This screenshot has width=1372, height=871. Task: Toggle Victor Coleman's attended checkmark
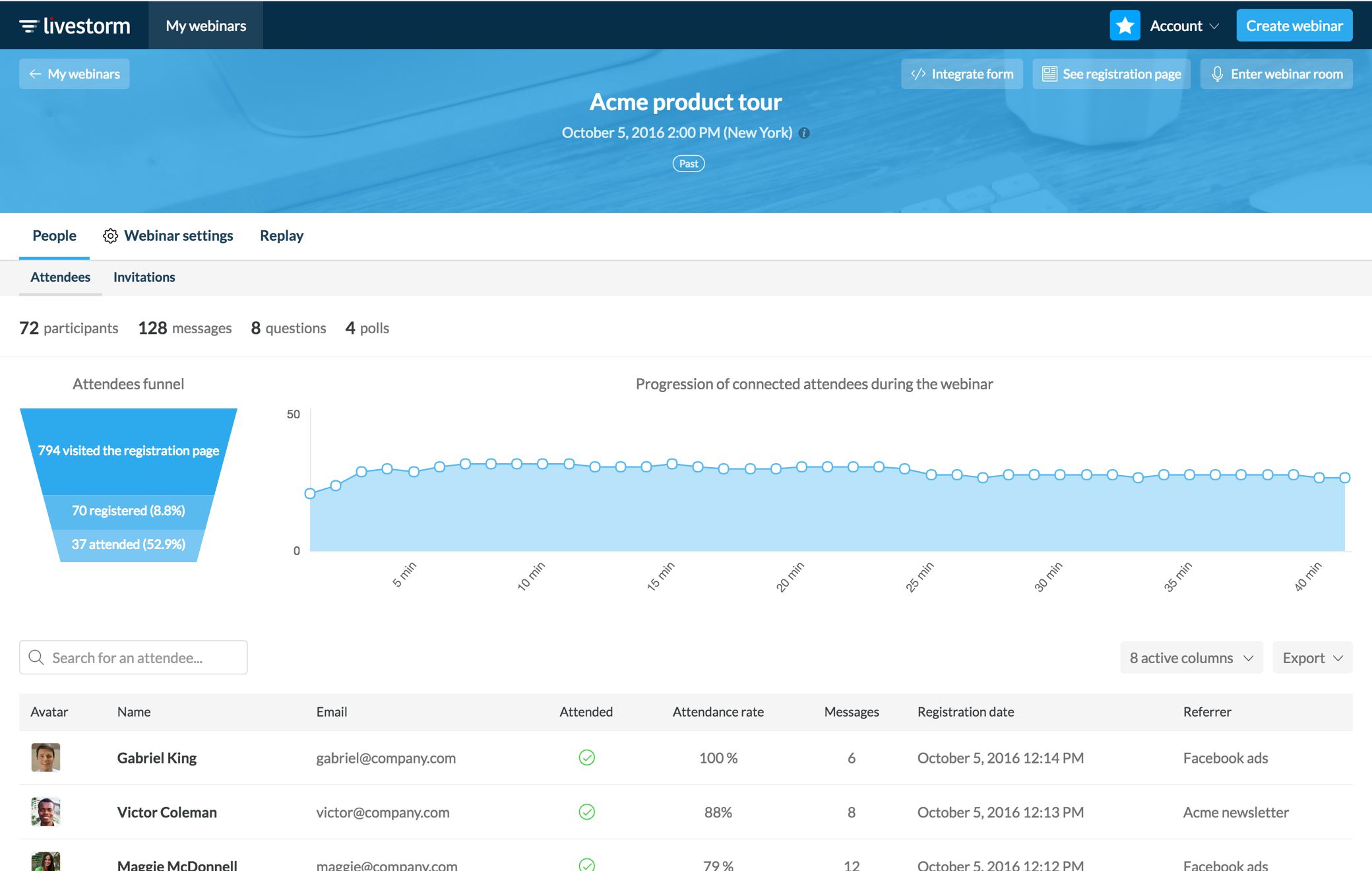pyautogui.click(x=587, y=812)
